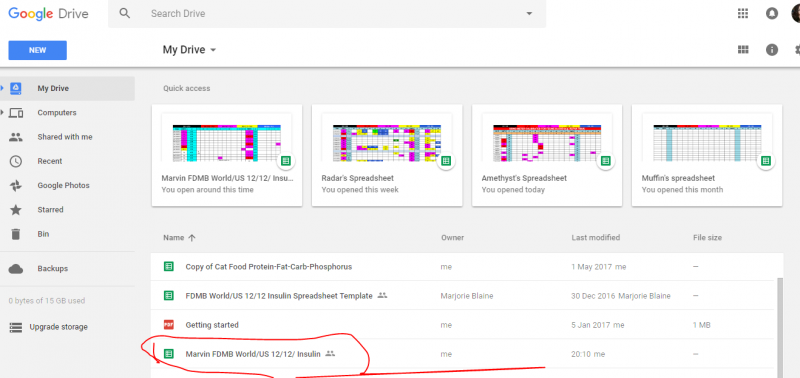Click the Sheets icon beside Marvin FDMB file row
800x378 pixels.
tap(168, 354)
